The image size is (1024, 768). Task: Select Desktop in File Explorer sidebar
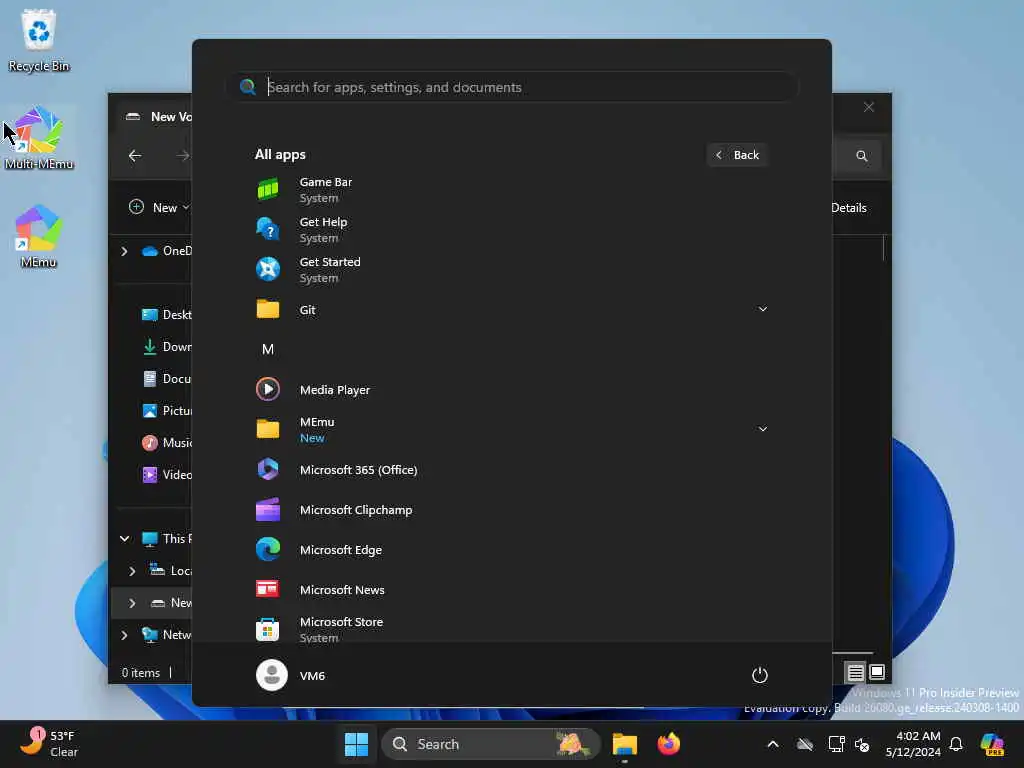pos(167,315)
